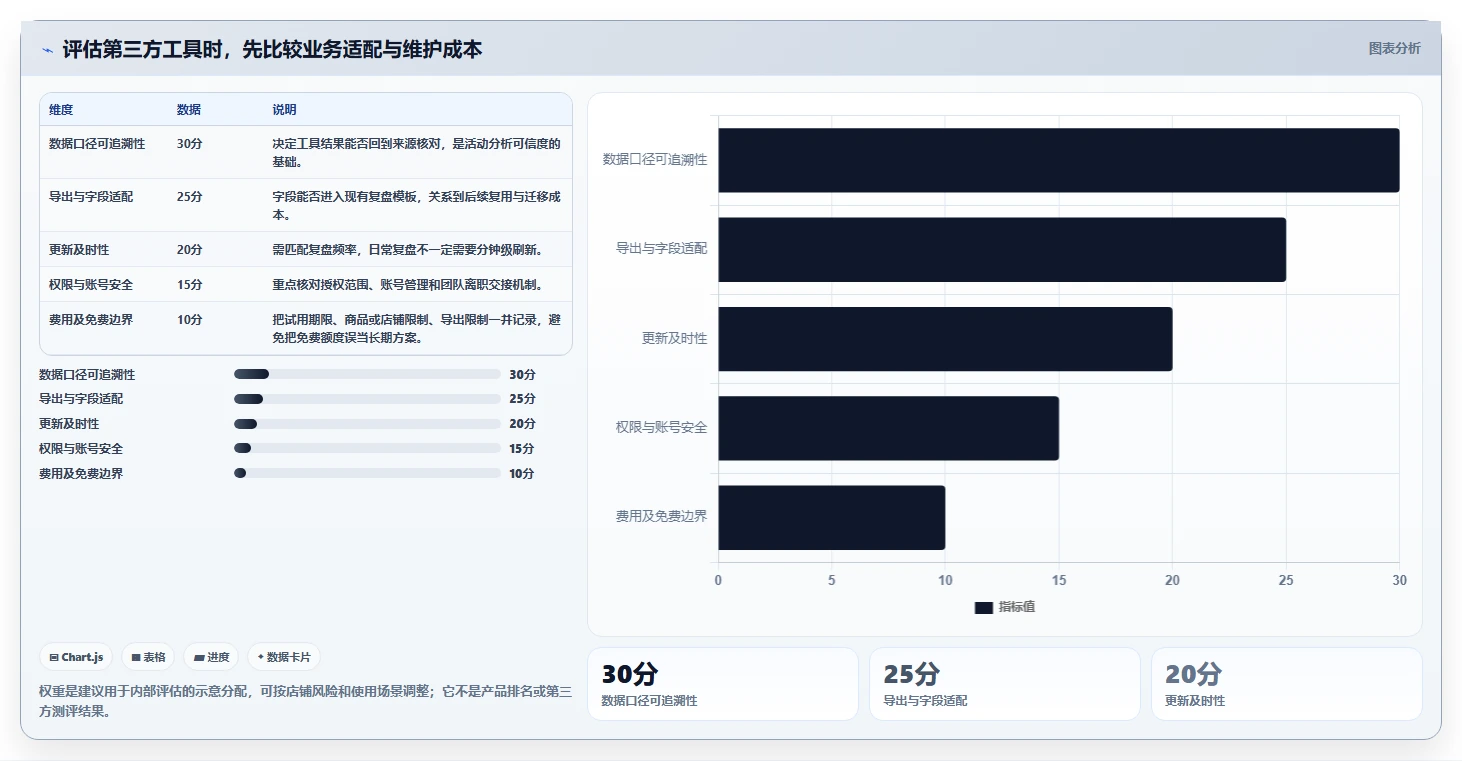Click the 25分 label beside the progress bars
This screenshot has width=1462, height=761.
(x=522, y=399)
